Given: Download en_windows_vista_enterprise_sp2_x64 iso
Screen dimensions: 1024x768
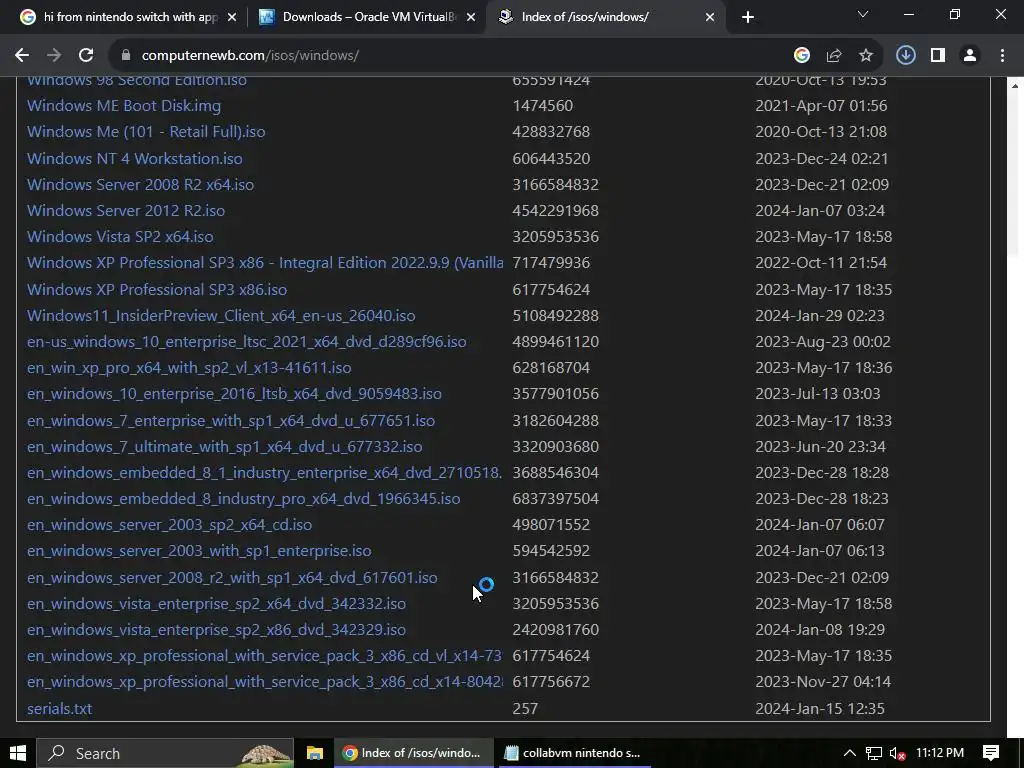Looking at the screenshot, I should 216,605.
